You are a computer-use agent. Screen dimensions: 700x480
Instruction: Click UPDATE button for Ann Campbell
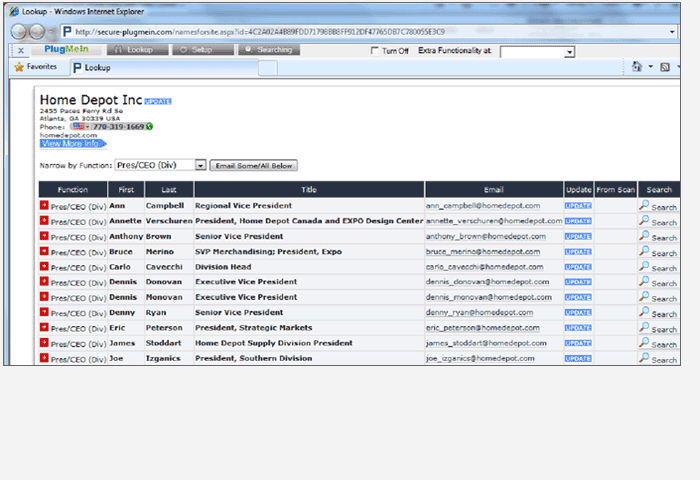[x=578, y=206]
